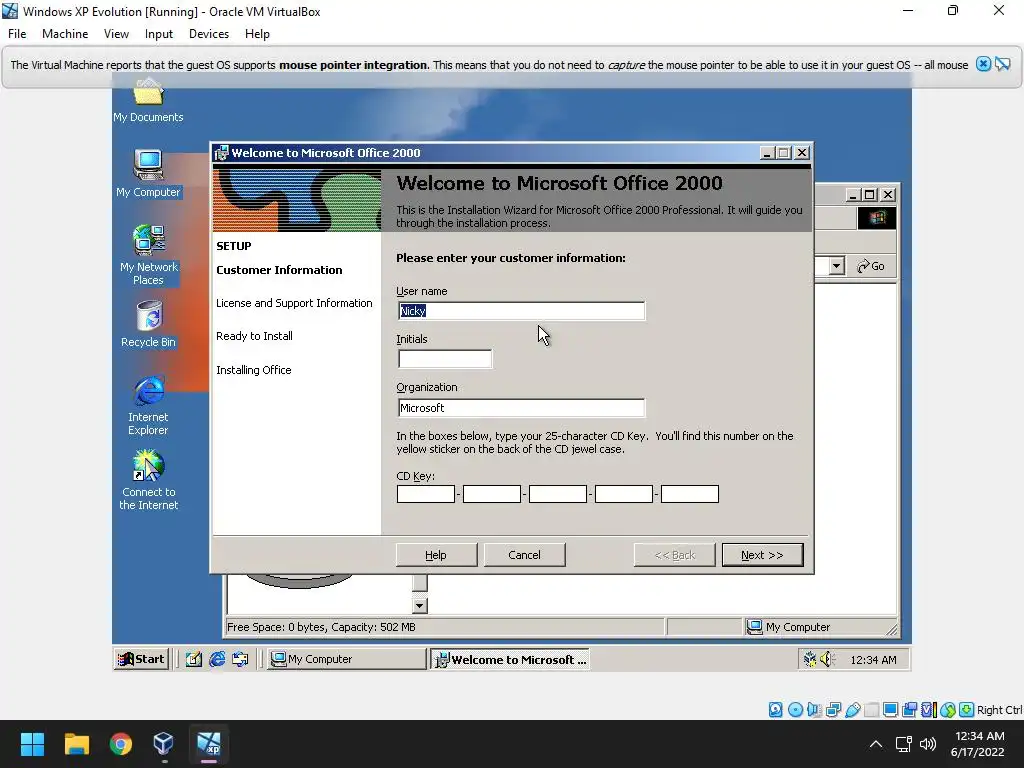Open VirtualBox Manager from host taskbar
The width and height of the screenshot is (1024, 768).
click(x=164, y=744)
